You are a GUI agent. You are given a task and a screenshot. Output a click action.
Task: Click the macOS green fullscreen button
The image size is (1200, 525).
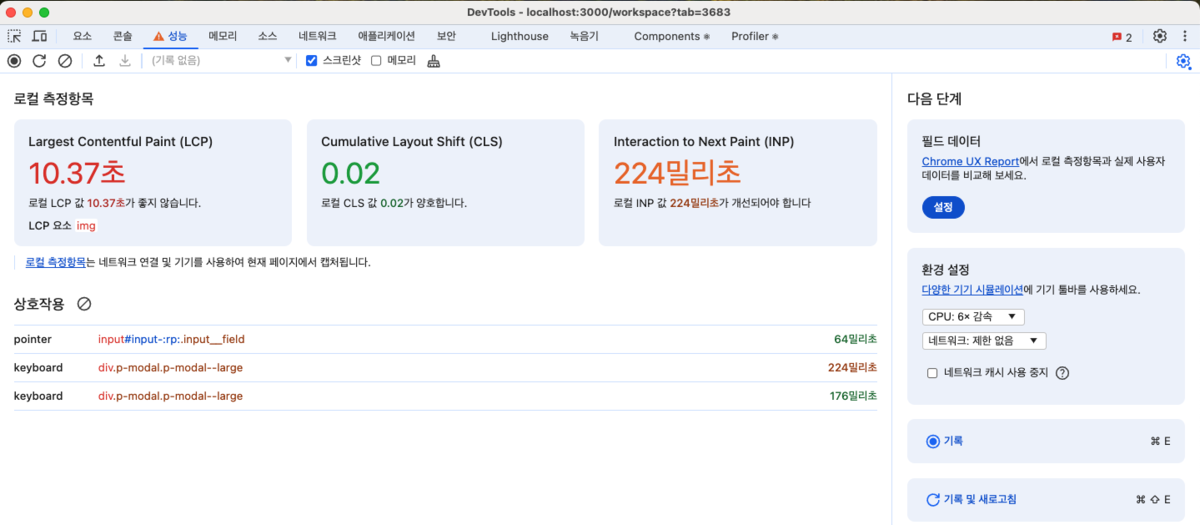click(44, 12)
